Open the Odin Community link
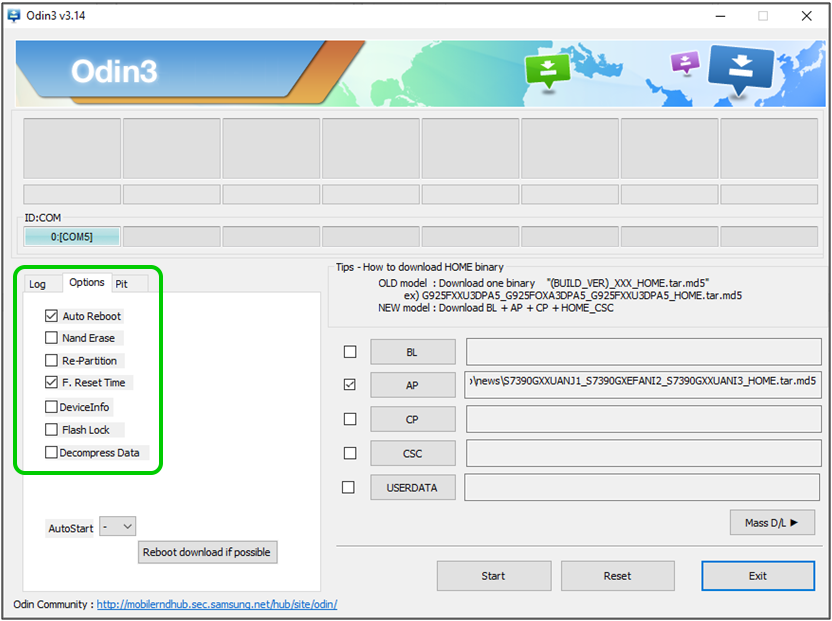The height and width of the screenshot is (621, 832). pos(216,604)
